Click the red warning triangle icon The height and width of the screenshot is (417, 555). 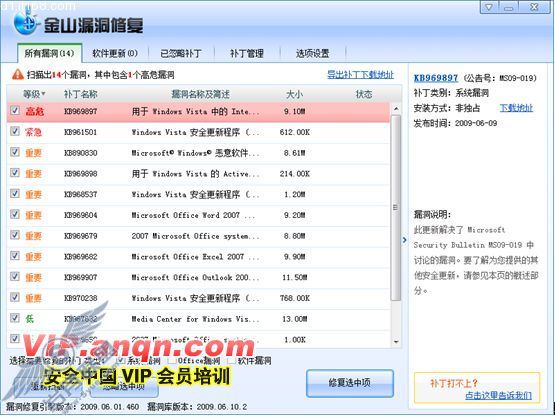[17, 74]
